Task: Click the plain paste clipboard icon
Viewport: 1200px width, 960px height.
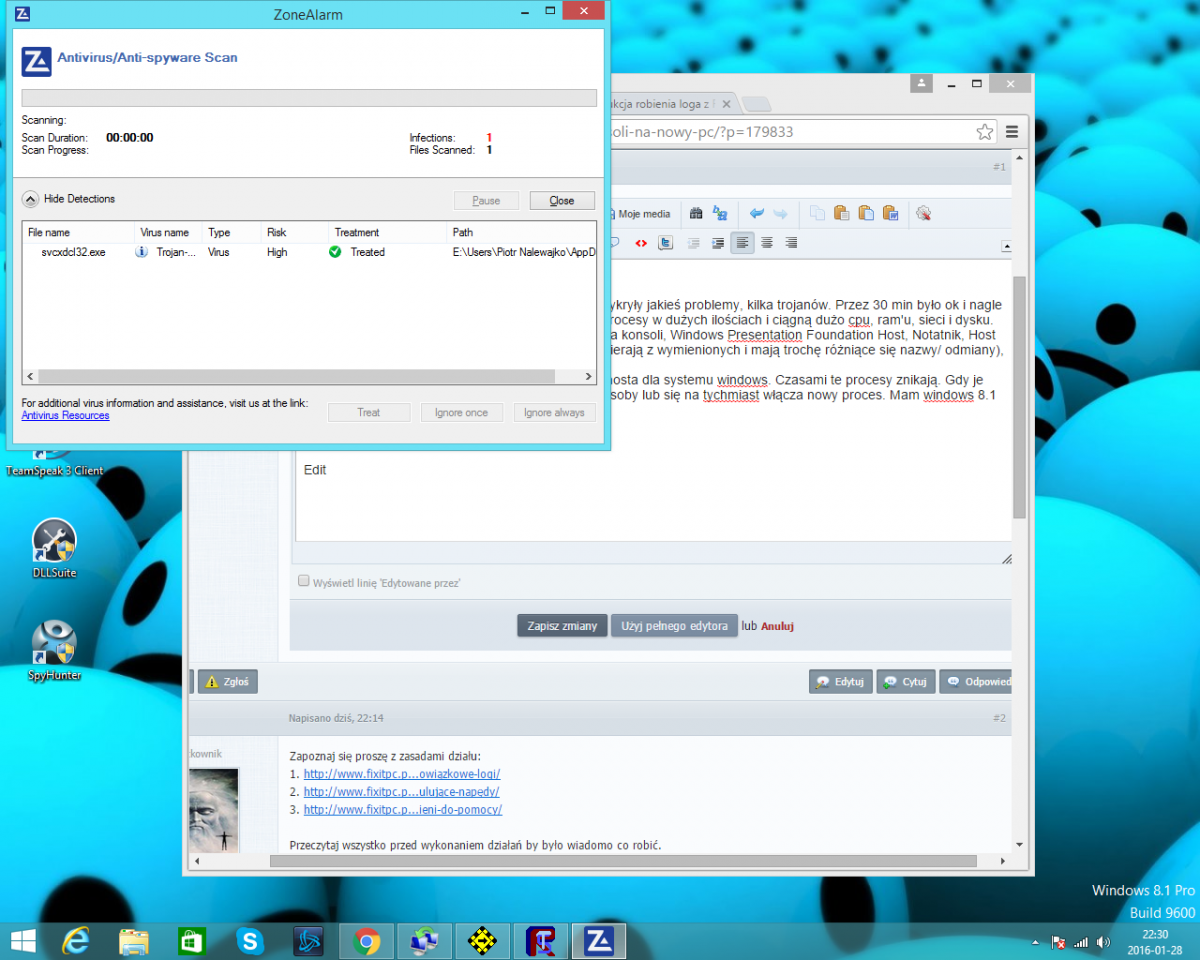Action: (x=841, y=213)
